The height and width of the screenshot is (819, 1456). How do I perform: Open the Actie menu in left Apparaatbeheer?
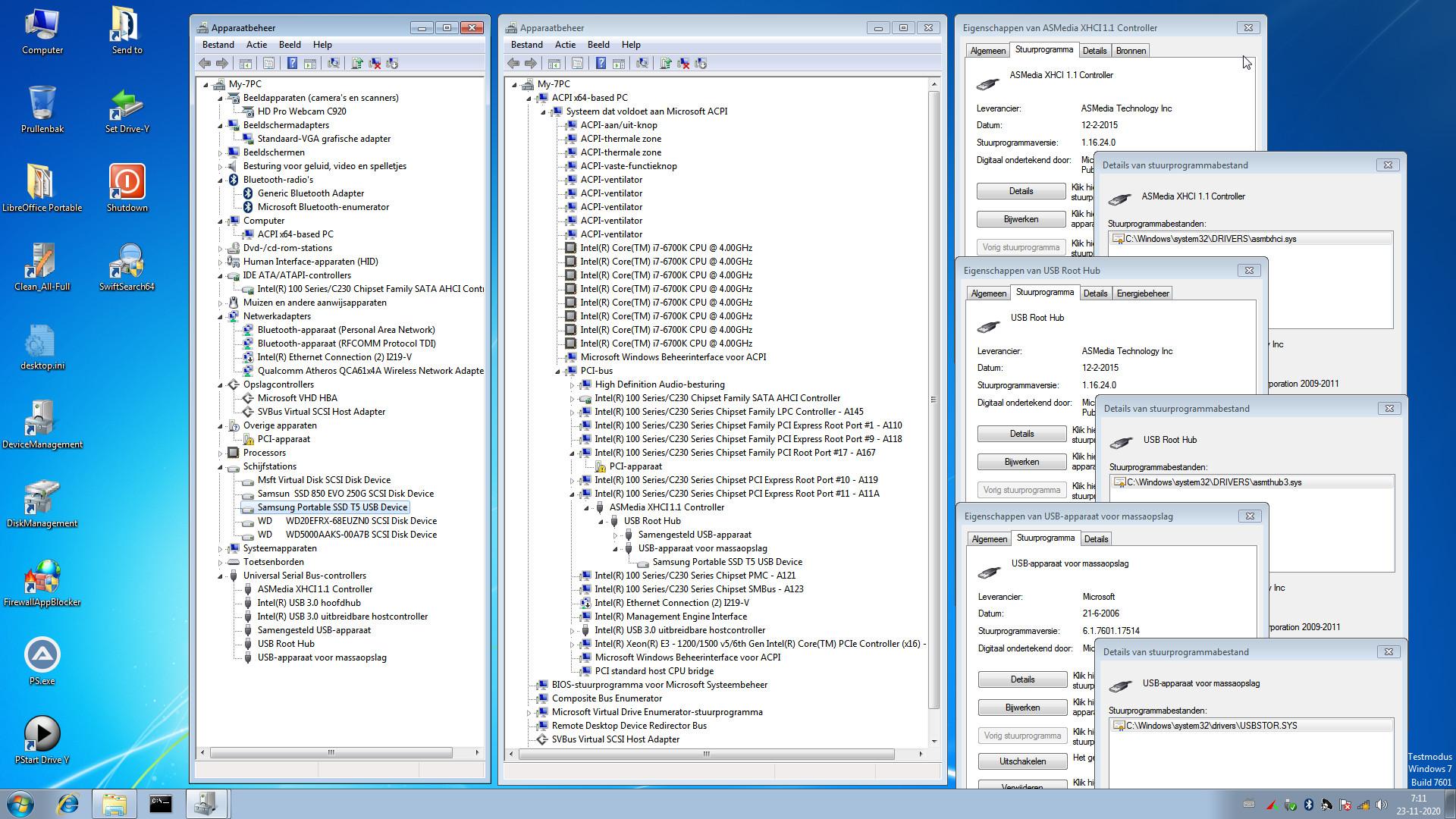coord(256,45)
